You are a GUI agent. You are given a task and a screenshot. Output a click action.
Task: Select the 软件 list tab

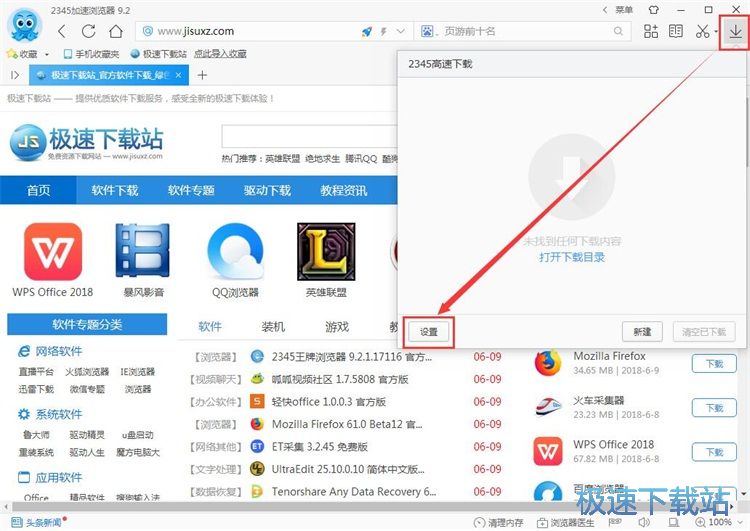210,327
